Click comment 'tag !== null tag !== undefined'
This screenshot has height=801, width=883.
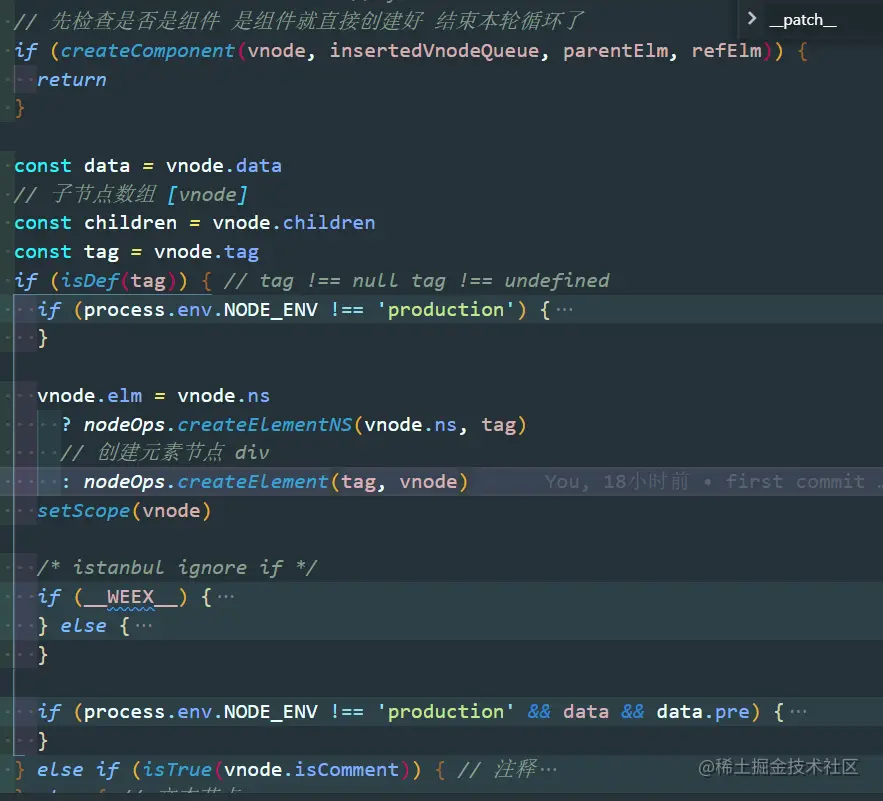pyautogui.click(x=434, y=281)
